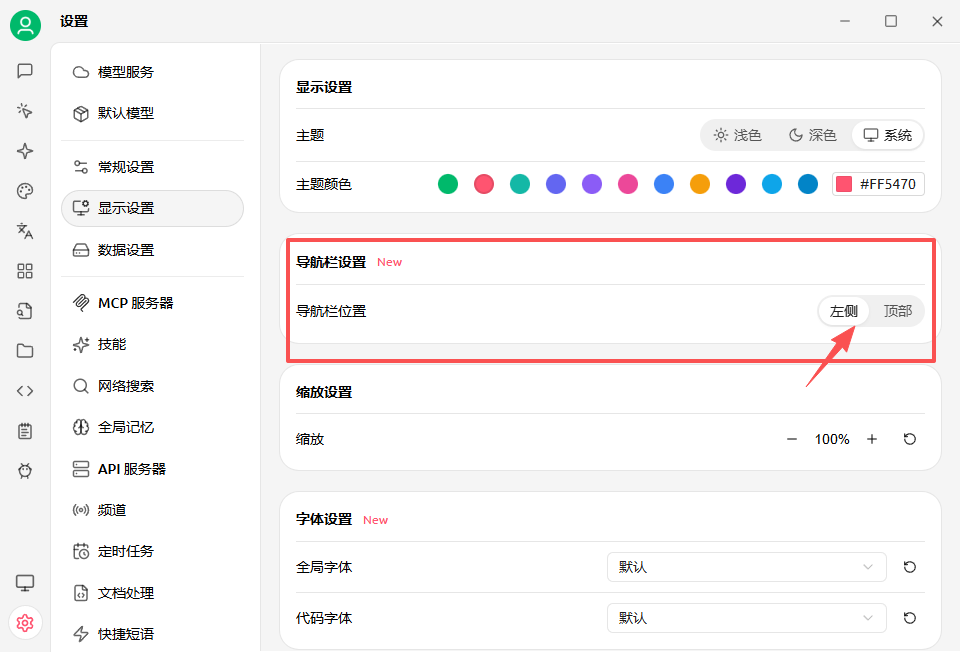Click the 导航栏位置 label
Viewport: 960px width, 652px height.
pyautogui.click(x=331, y=311)
